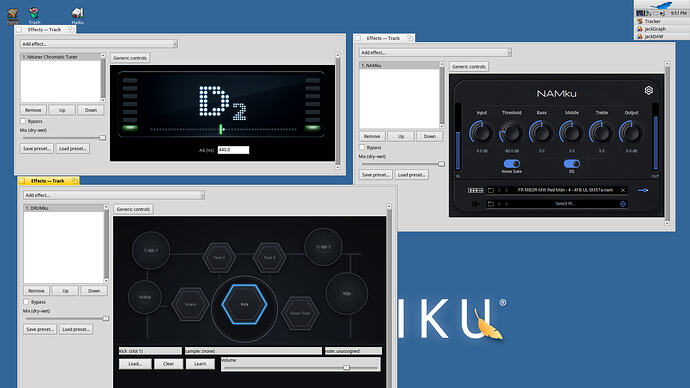This screenshot has width=690, height=388.
Task: Click Mix dry-wet slider in DRUMku window
Action: click(x=66, y=318)
